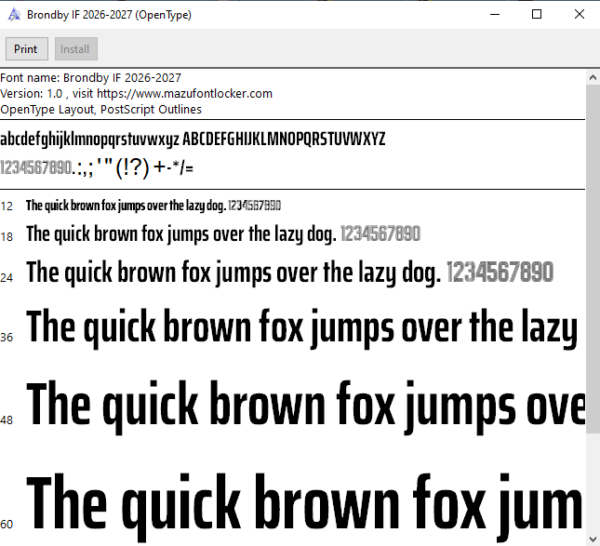Click the size 18 sample sentence

(x=223, y=234)
